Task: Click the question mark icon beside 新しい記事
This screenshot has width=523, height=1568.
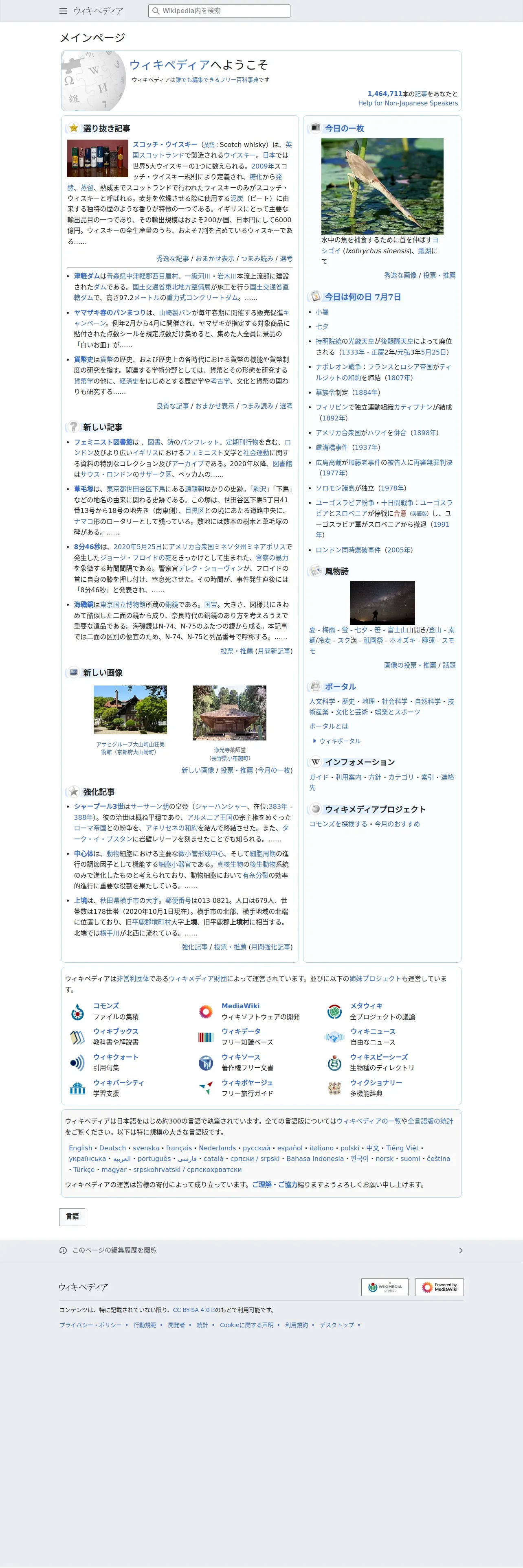Action: [x=73, y=427]
